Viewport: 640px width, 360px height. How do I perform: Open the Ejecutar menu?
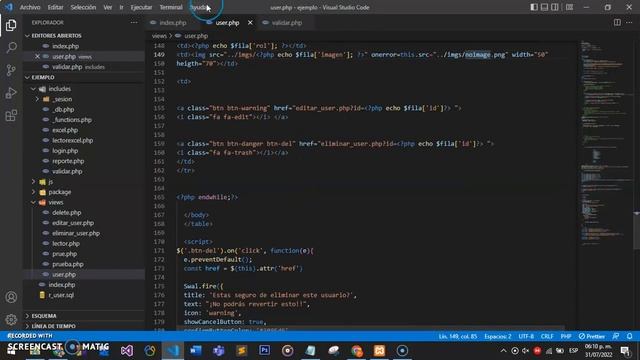[x=141, y=7]
